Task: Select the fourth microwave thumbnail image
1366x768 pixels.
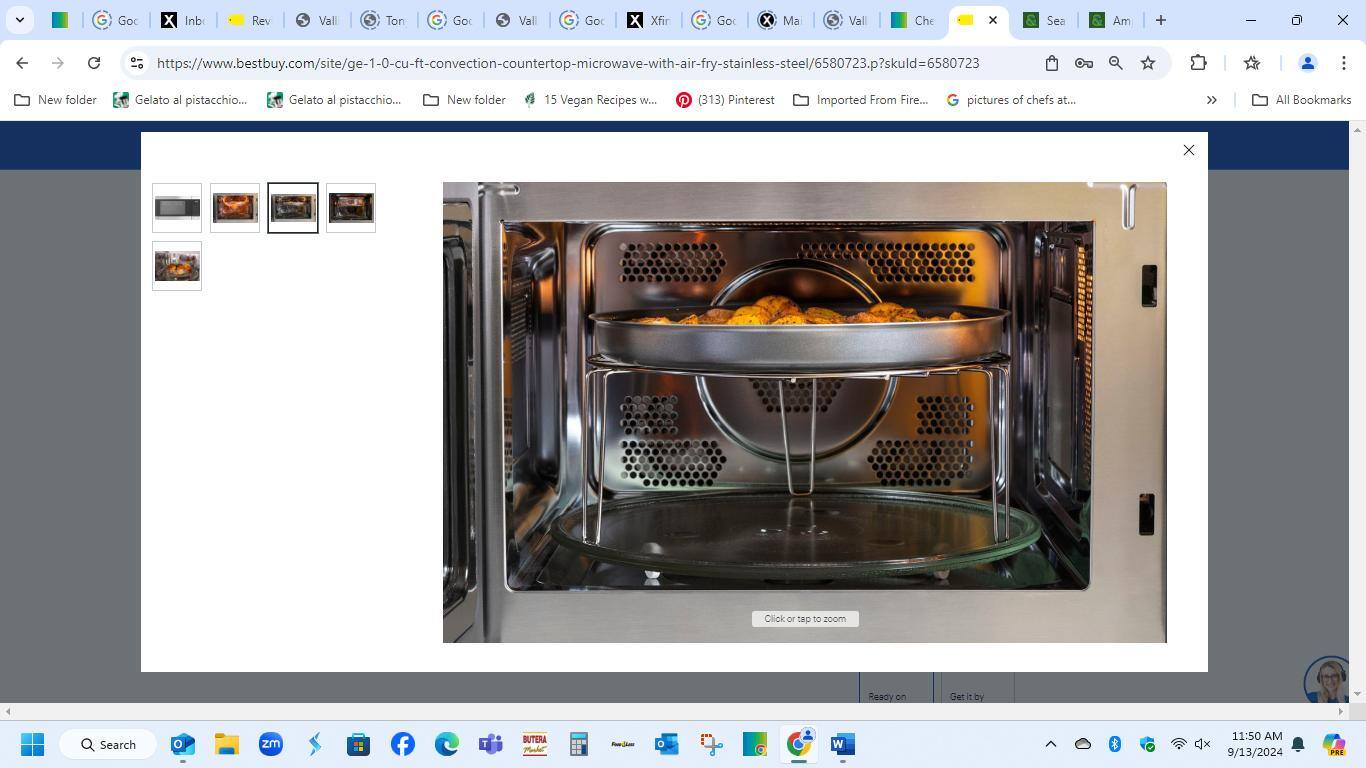Action: coord(351,208)
